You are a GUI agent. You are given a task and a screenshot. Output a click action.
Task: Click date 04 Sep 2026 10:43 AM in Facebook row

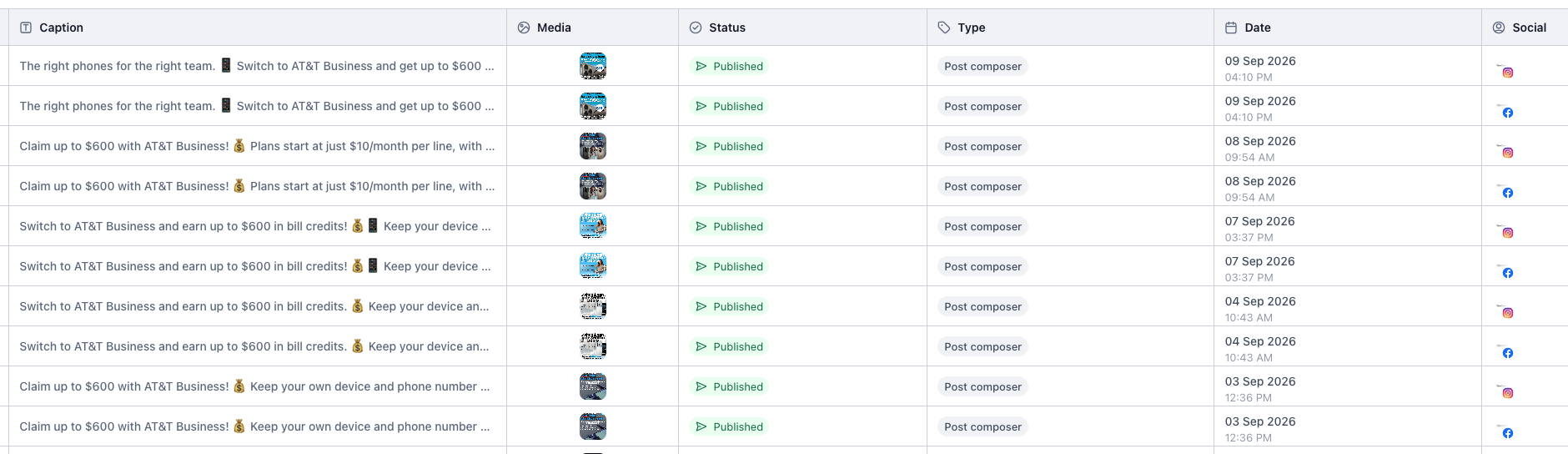pyautogui.click(x=1260, y=349)
